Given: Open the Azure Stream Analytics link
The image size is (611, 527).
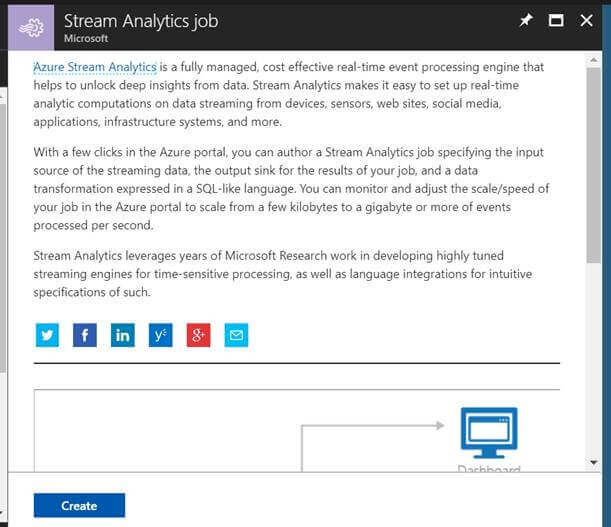Looking at the screenshot, I should pos(95,67).
